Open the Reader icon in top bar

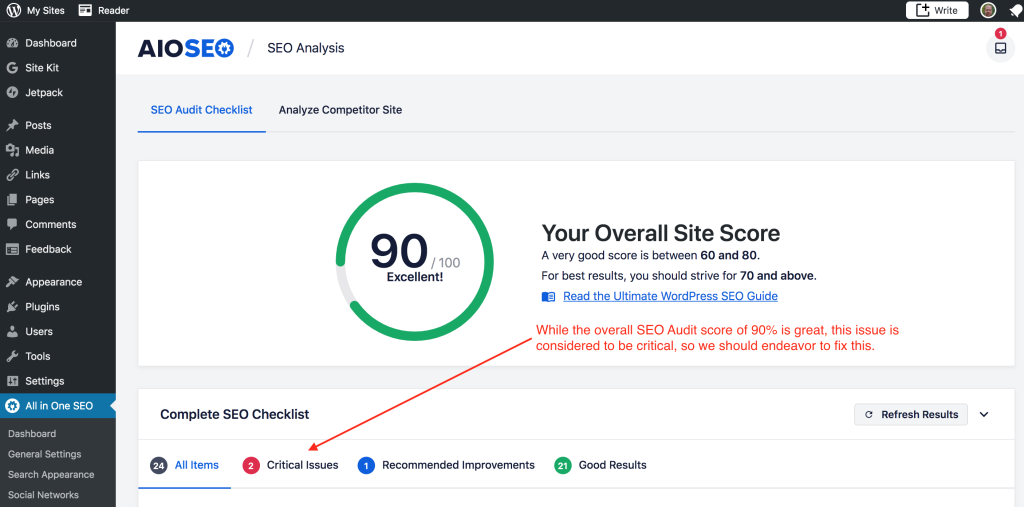coord(85,10)
